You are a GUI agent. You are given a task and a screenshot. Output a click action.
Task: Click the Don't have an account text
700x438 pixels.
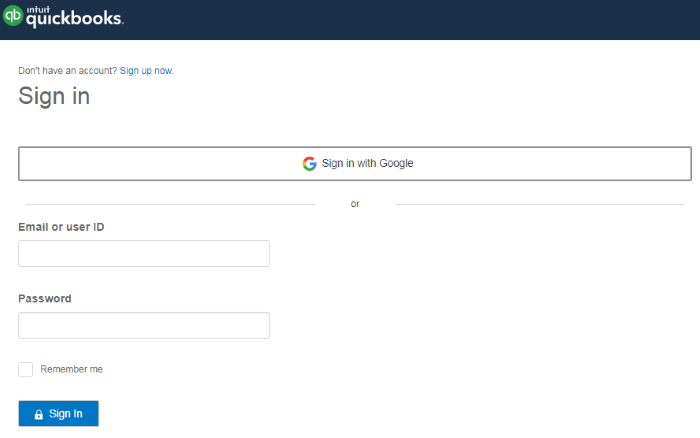tap(67, 71)
